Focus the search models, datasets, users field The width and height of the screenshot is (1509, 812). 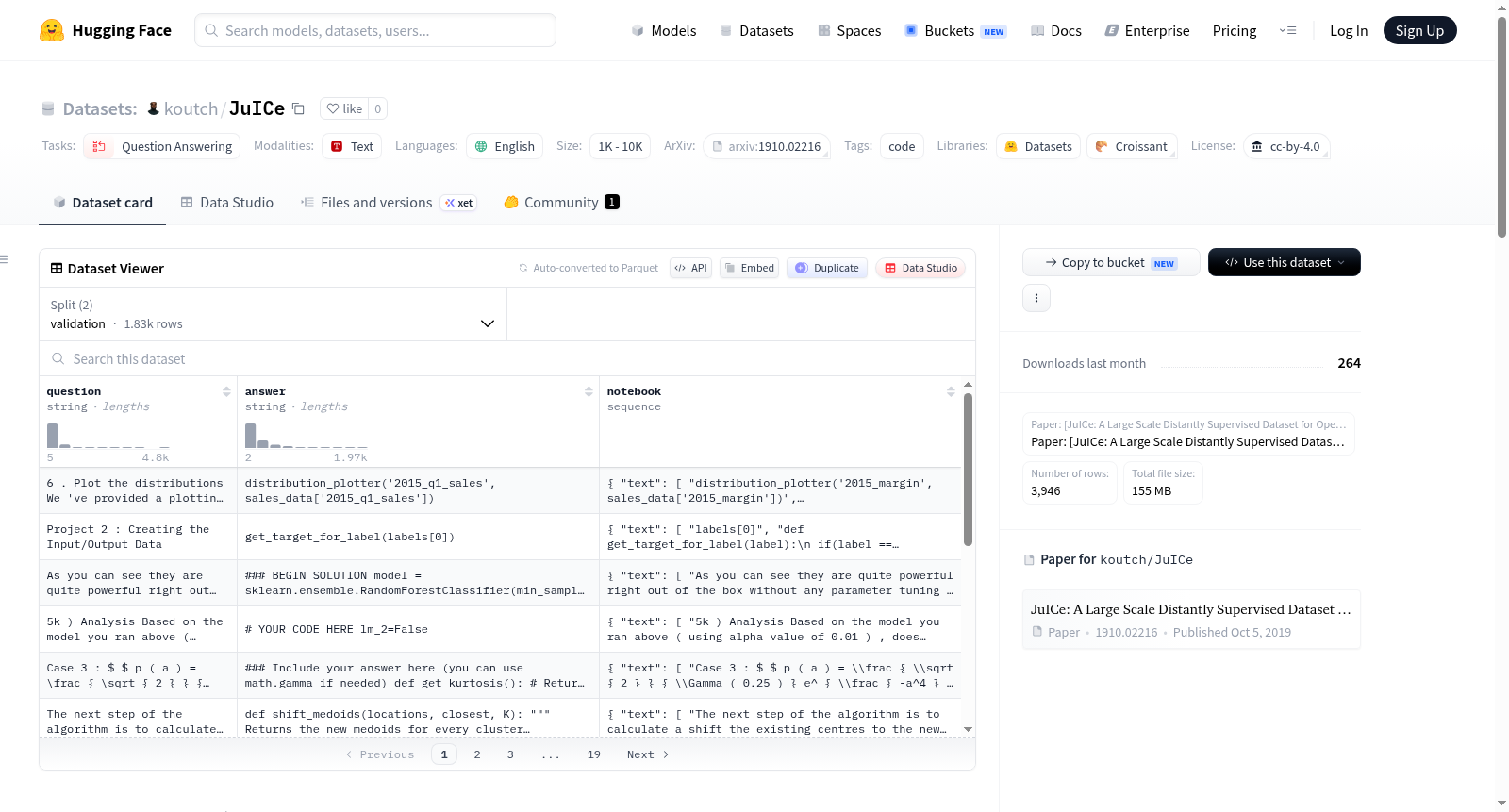click(375, 30)
